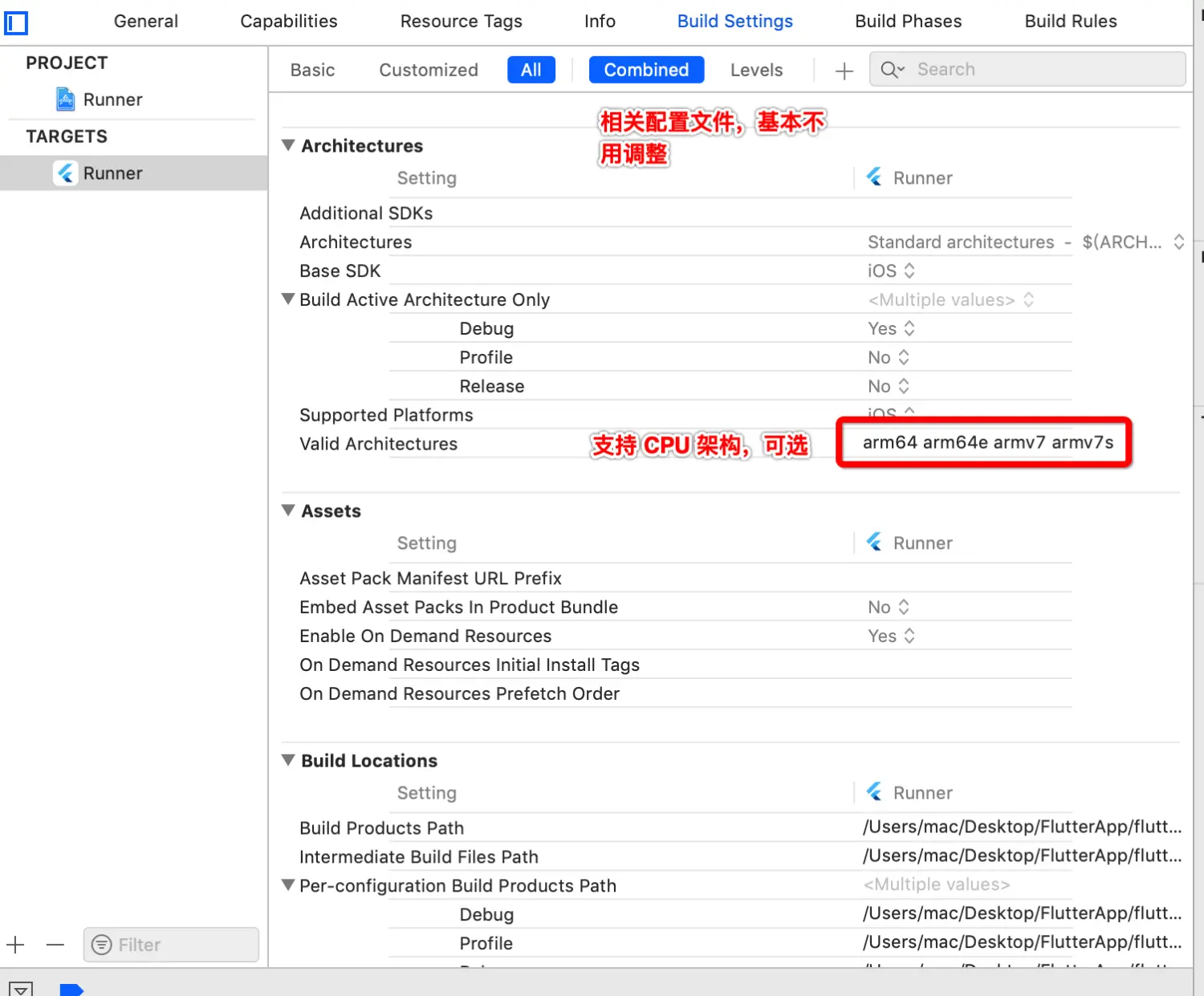Click the Additional SDKs setting
Image resolution: width=1204 pixels, height=996 pixels.
(x=366, y=213)
